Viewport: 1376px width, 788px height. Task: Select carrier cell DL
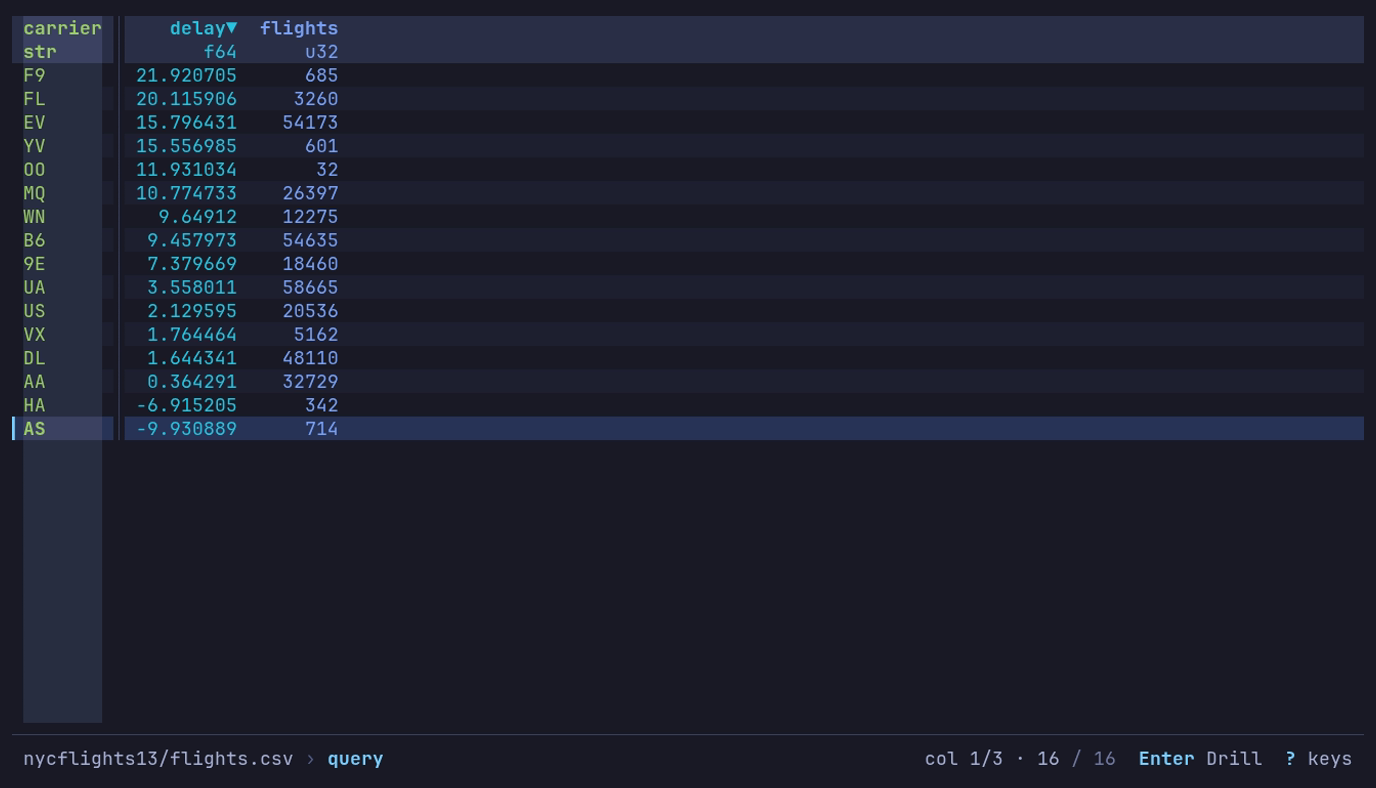point(34,358)
